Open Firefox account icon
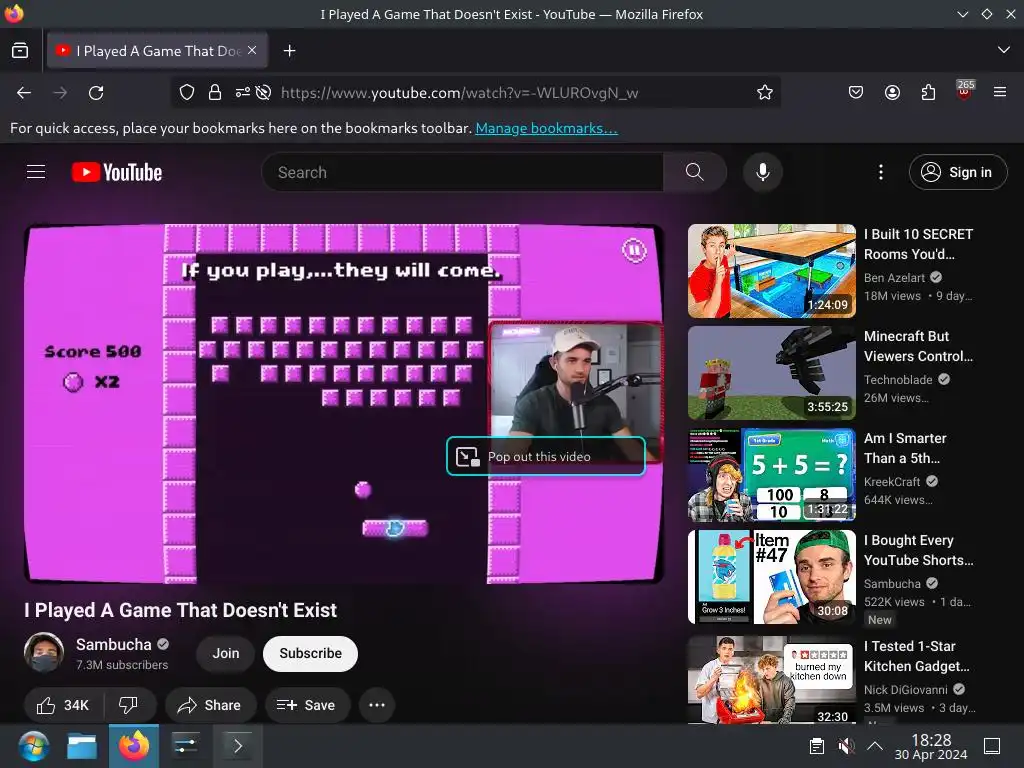The image size is (1024, 768). click(x=892, y=93)
